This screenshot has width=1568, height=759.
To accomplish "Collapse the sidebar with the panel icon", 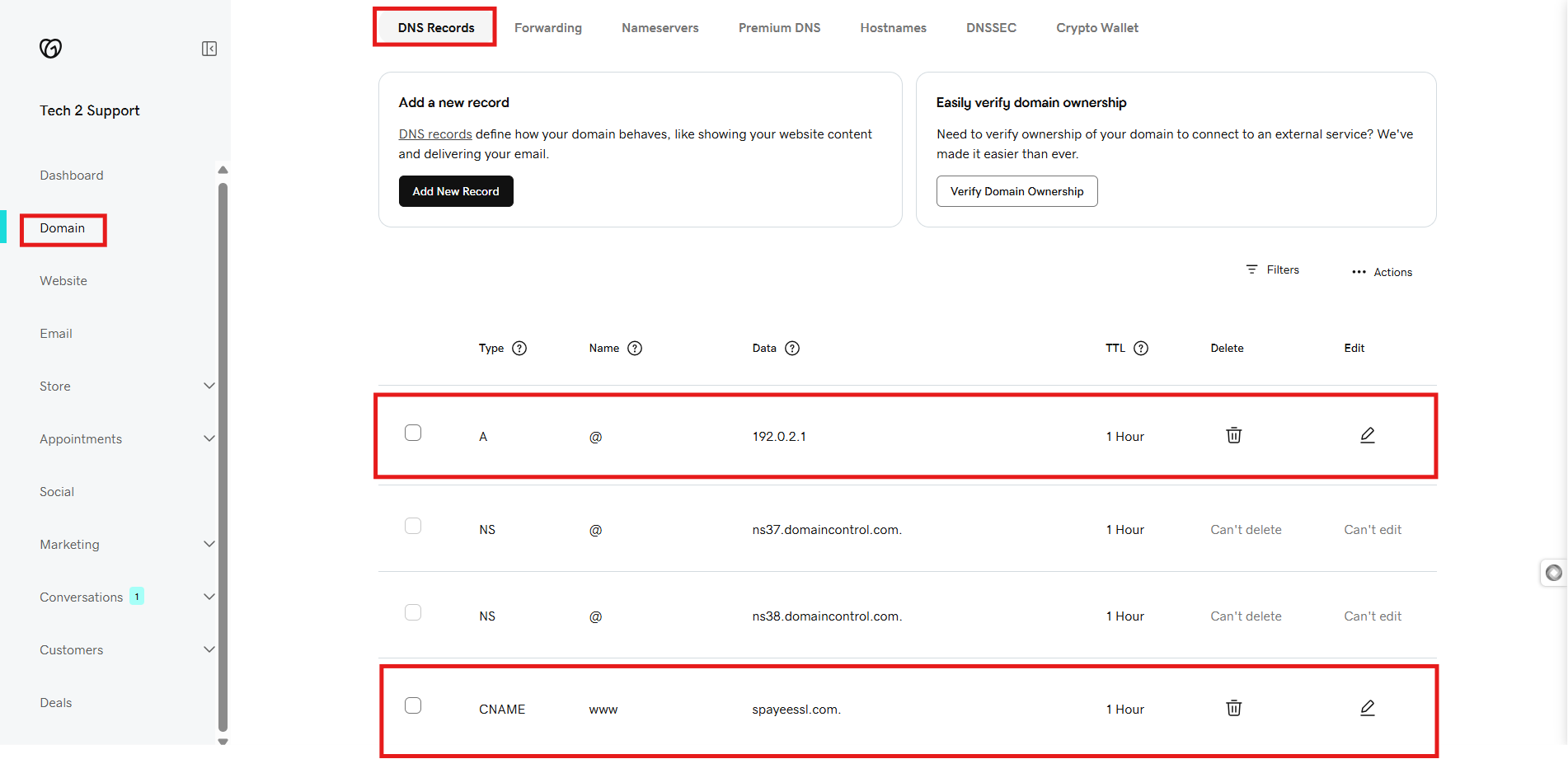I will tap(209, 49).
